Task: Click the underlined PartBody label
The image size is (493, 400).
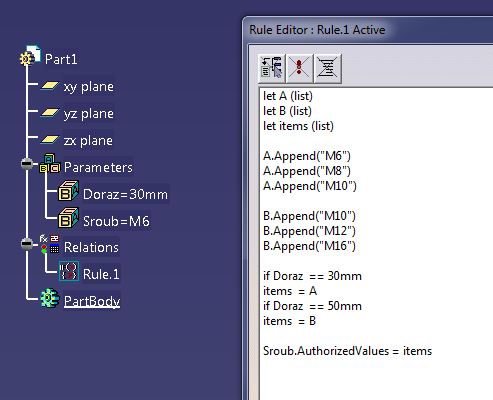Action: [92, 301]
